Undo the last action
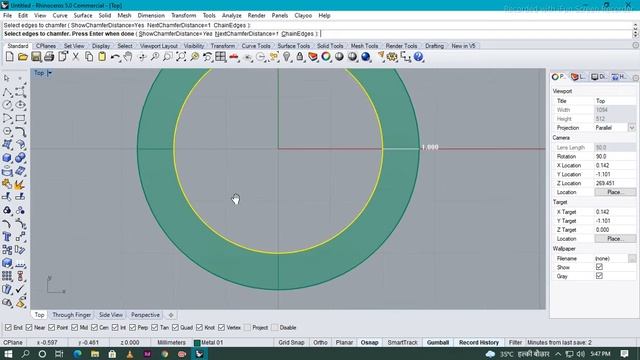Image resolution: width=640 pixels, height=360 pixels. pos(115,57)
